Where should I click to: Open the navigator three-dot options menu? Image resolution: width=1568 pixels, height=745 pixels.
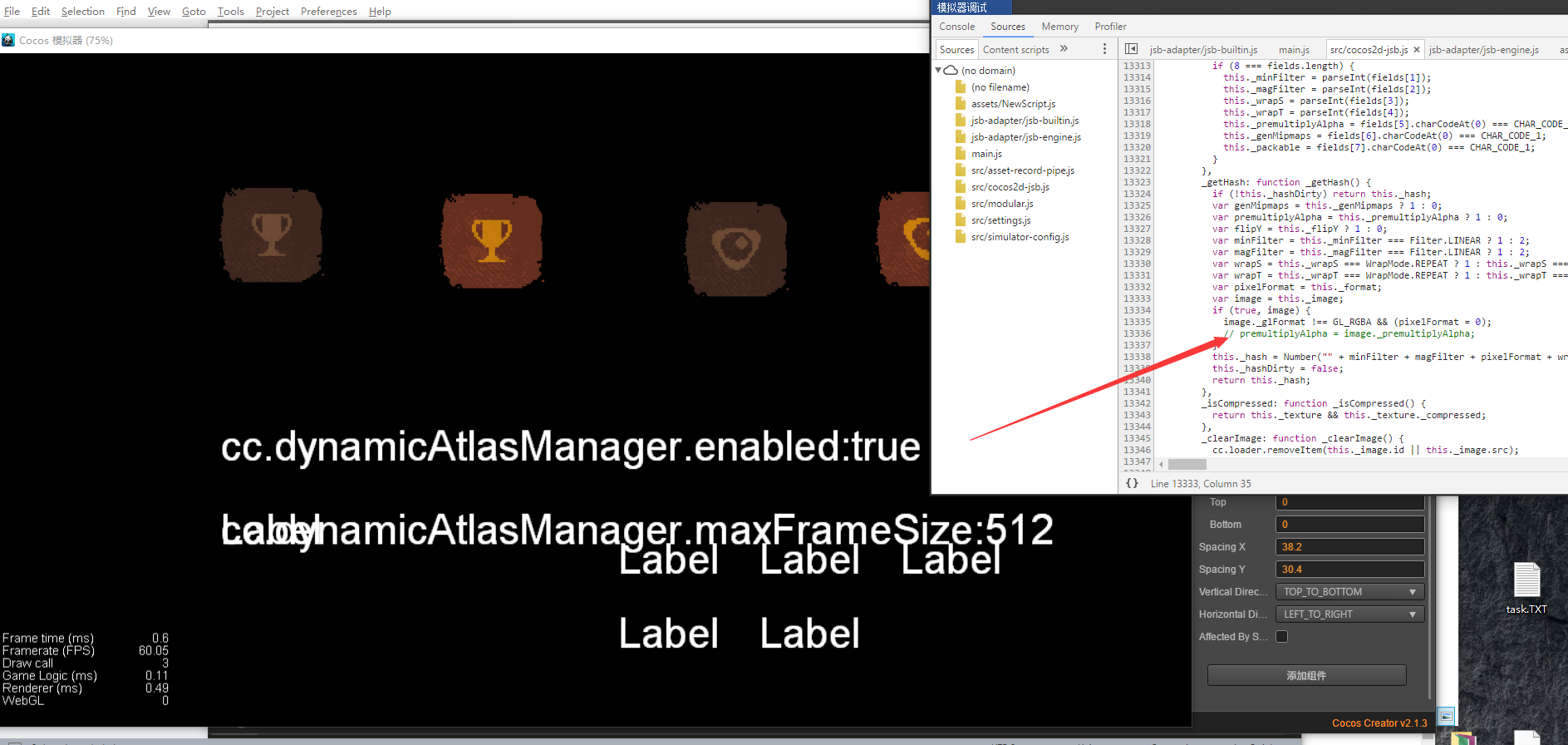(x=1104, y=49)
